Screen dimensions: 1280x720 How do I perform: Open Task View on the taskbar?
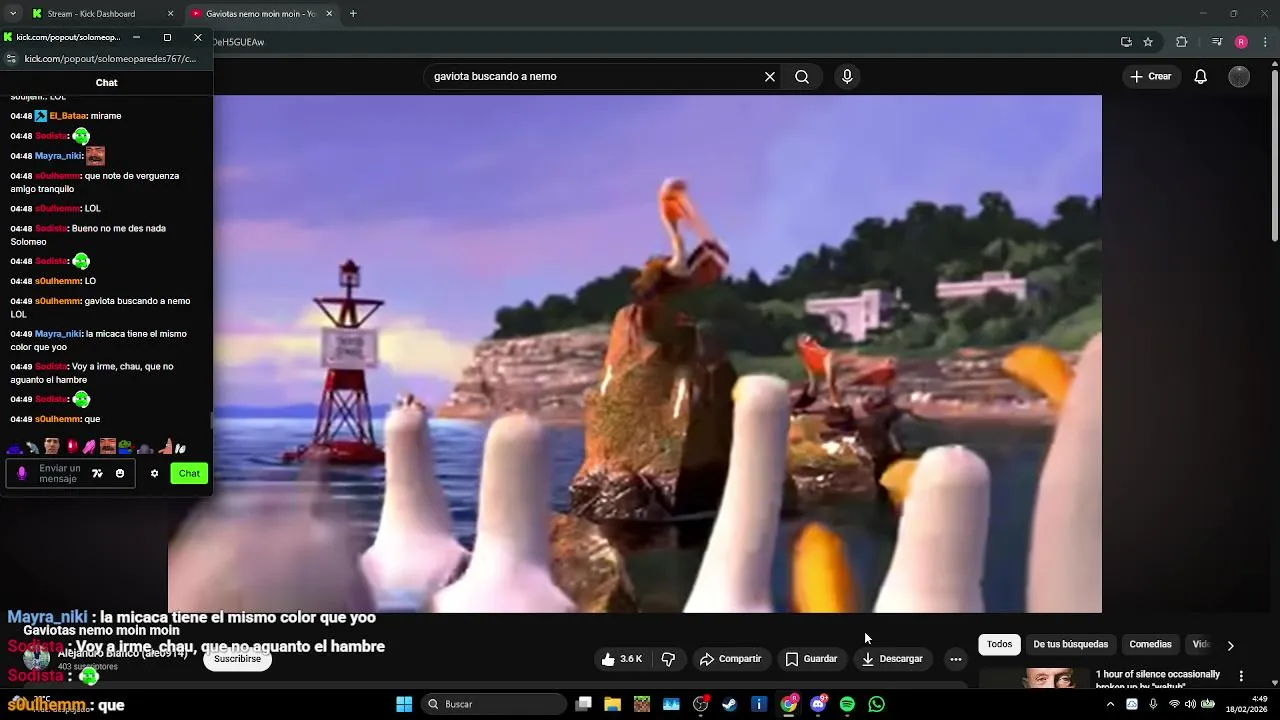click(584, 704)
